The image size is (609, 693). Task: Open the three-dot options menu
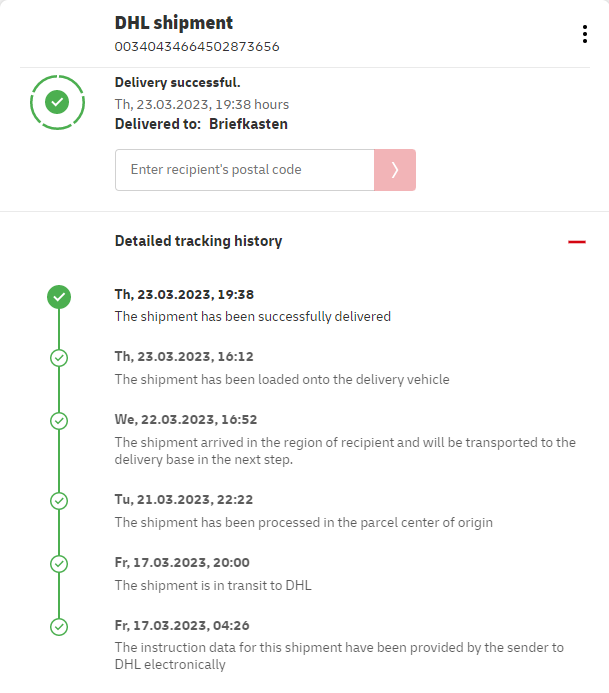585,34
